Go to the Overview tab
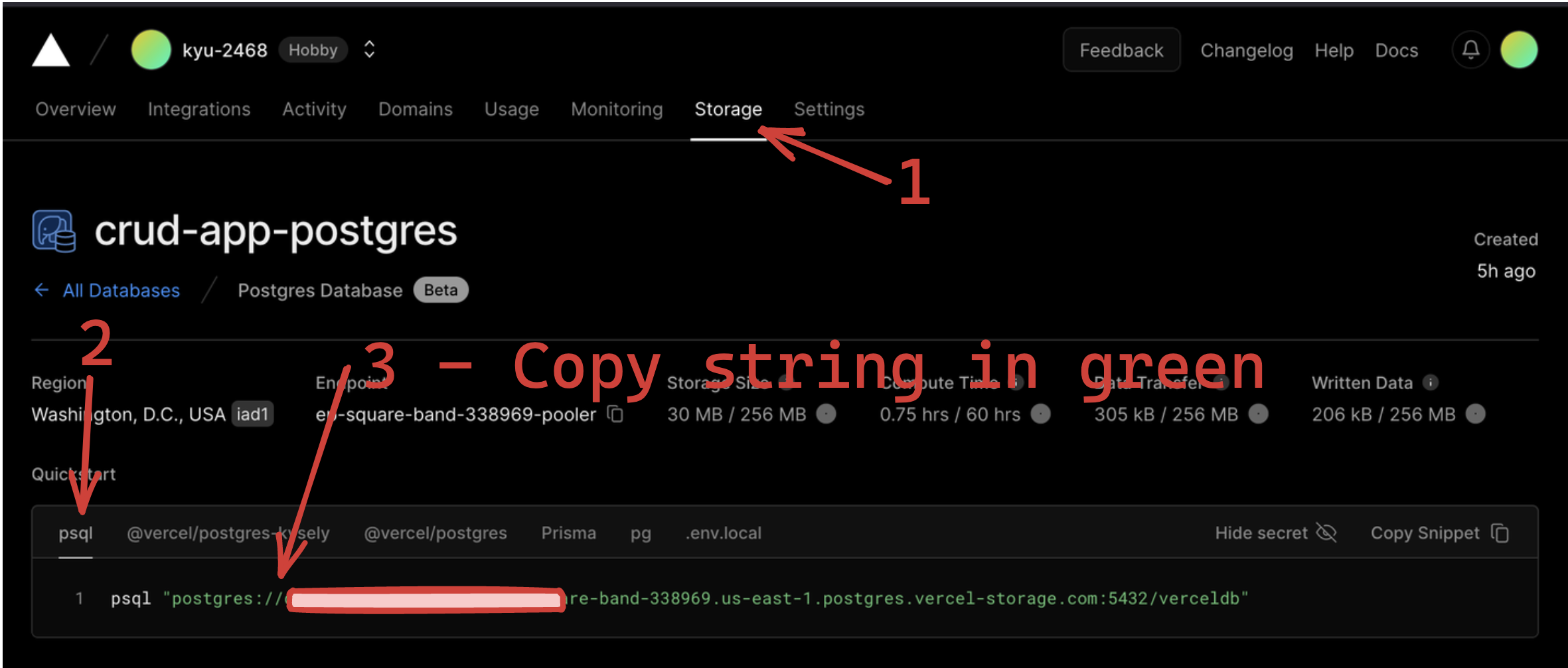 coord(76,109)
